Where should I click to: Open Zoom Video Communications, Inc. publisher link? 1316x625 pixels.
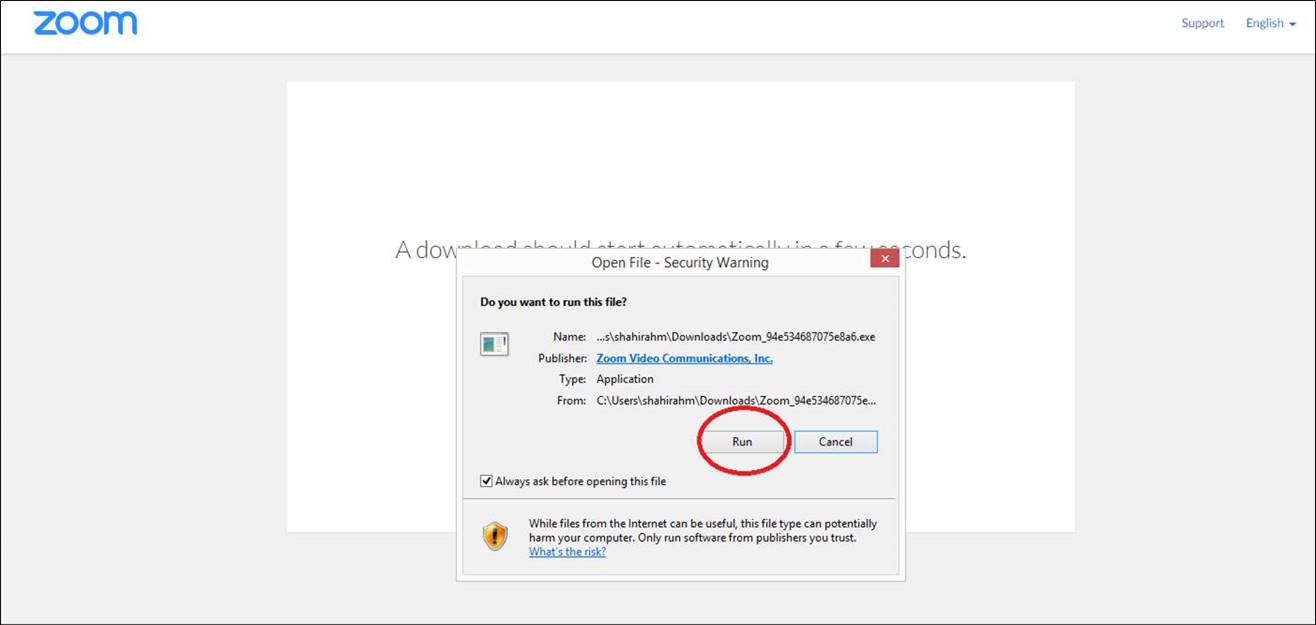click(684, 358)
